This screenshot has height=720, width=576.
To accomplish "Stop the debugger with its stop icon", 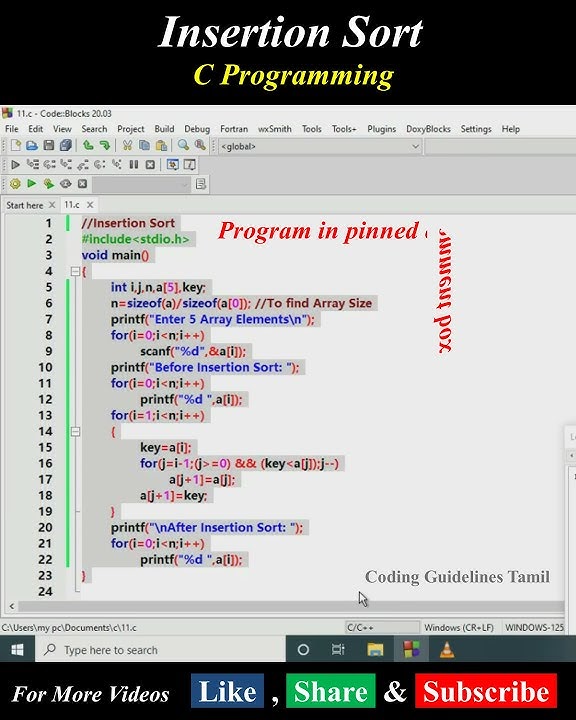I will (x=150, y=164).
